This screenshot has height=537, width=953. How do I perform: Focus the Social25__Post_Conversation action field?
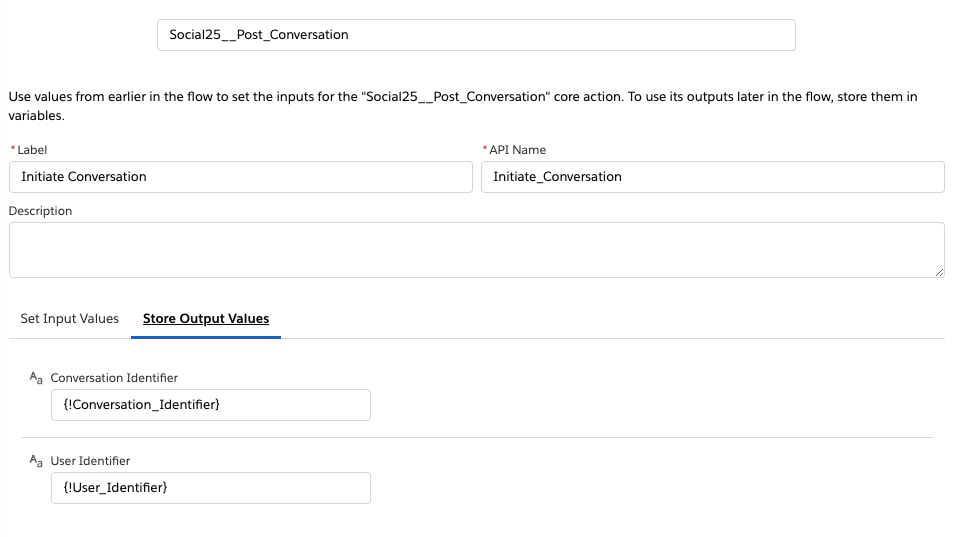tap(476, 35)
